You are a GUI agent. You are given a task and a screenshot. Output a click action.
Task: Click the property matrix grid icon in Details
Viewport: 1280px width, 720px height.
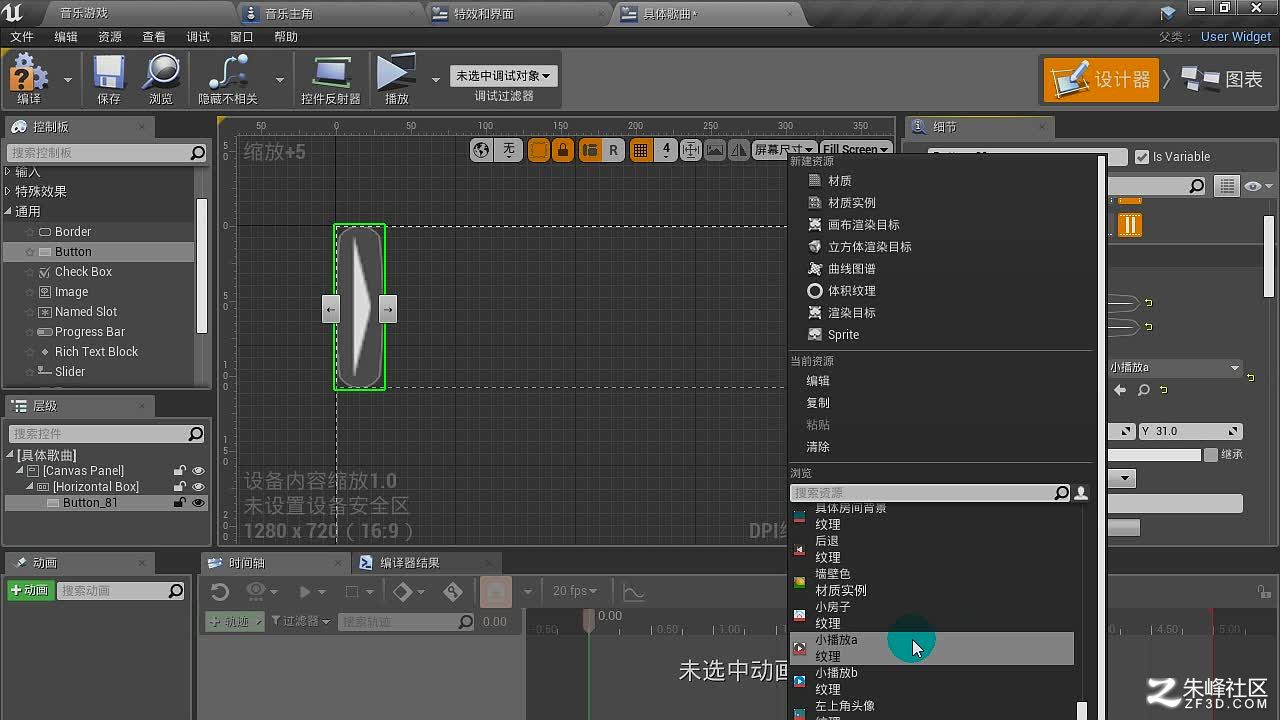(x=1227, y=186)
